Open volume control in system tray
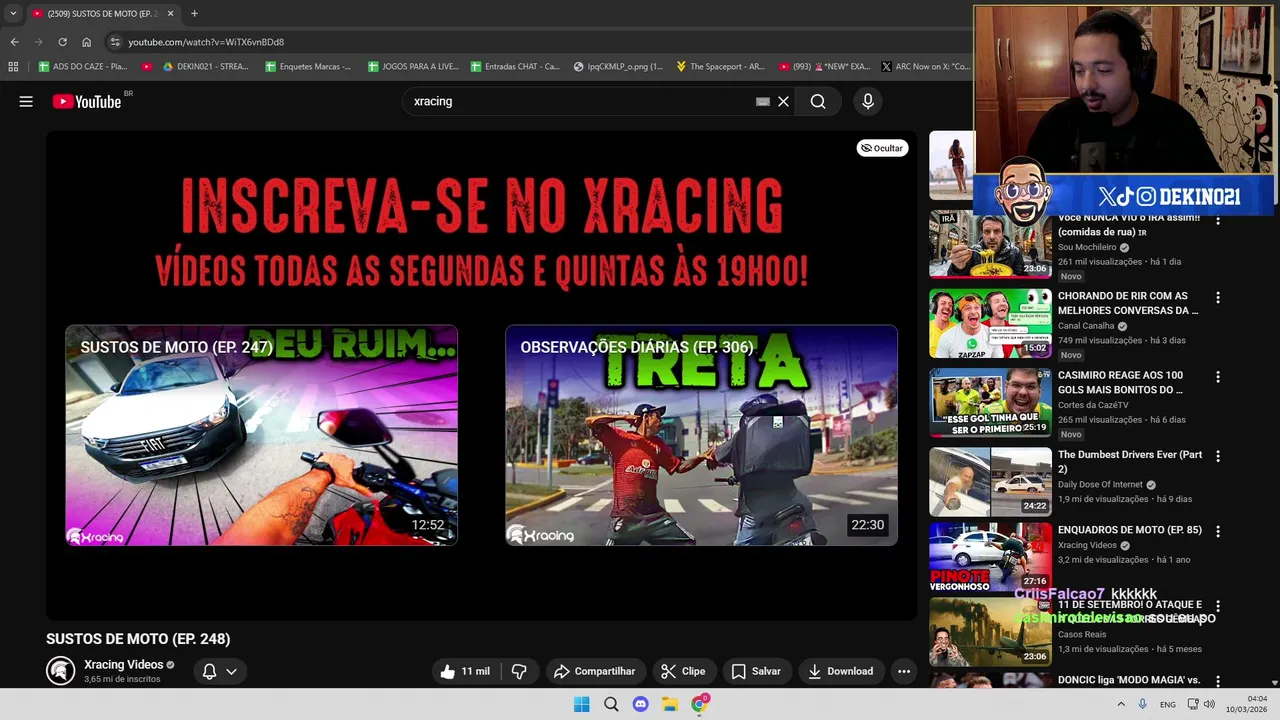This screenshot has width=1280, height=720. [1209, 704]
